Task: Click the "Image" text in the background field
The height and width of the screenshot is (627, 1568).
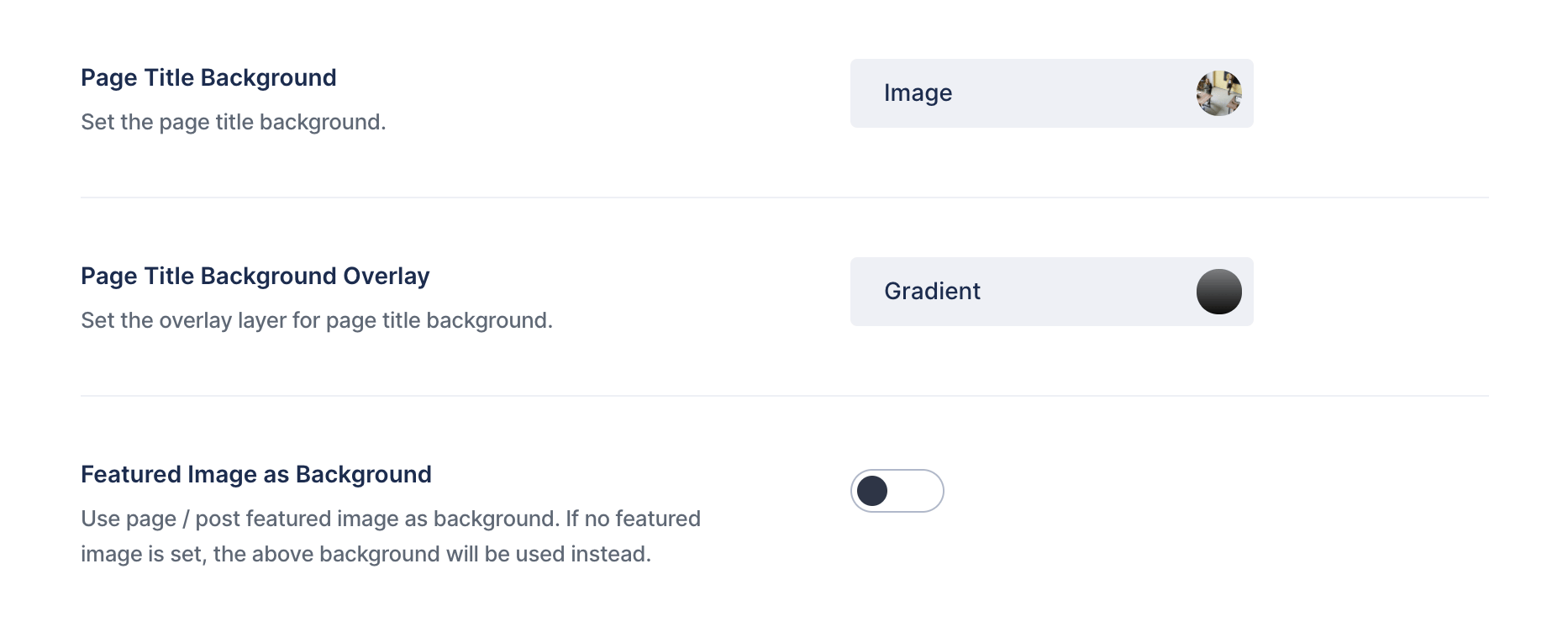Action: pyautogui.click(x=918, y=93)
